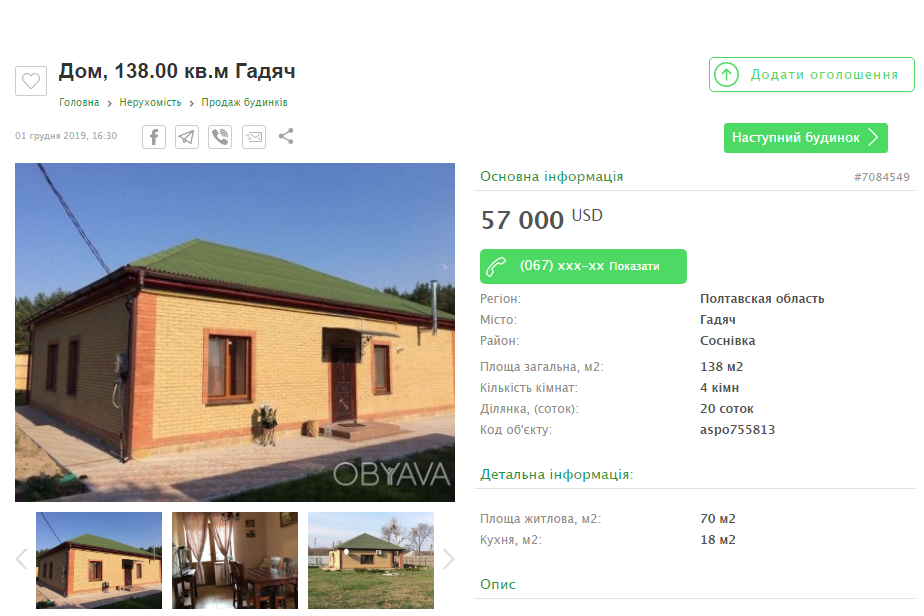Click the Додати оголошення button text

click(824, 75)
